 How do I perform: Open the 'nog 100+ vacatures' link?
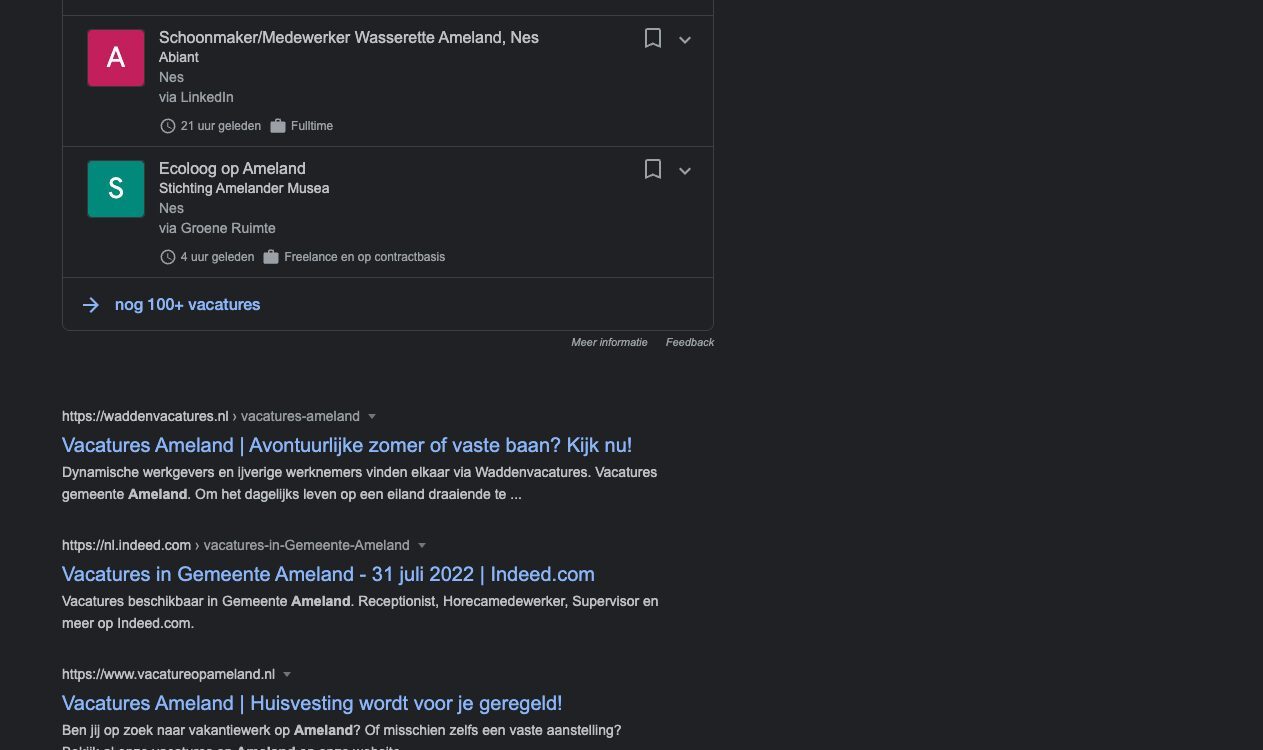(x=187, y=305)
